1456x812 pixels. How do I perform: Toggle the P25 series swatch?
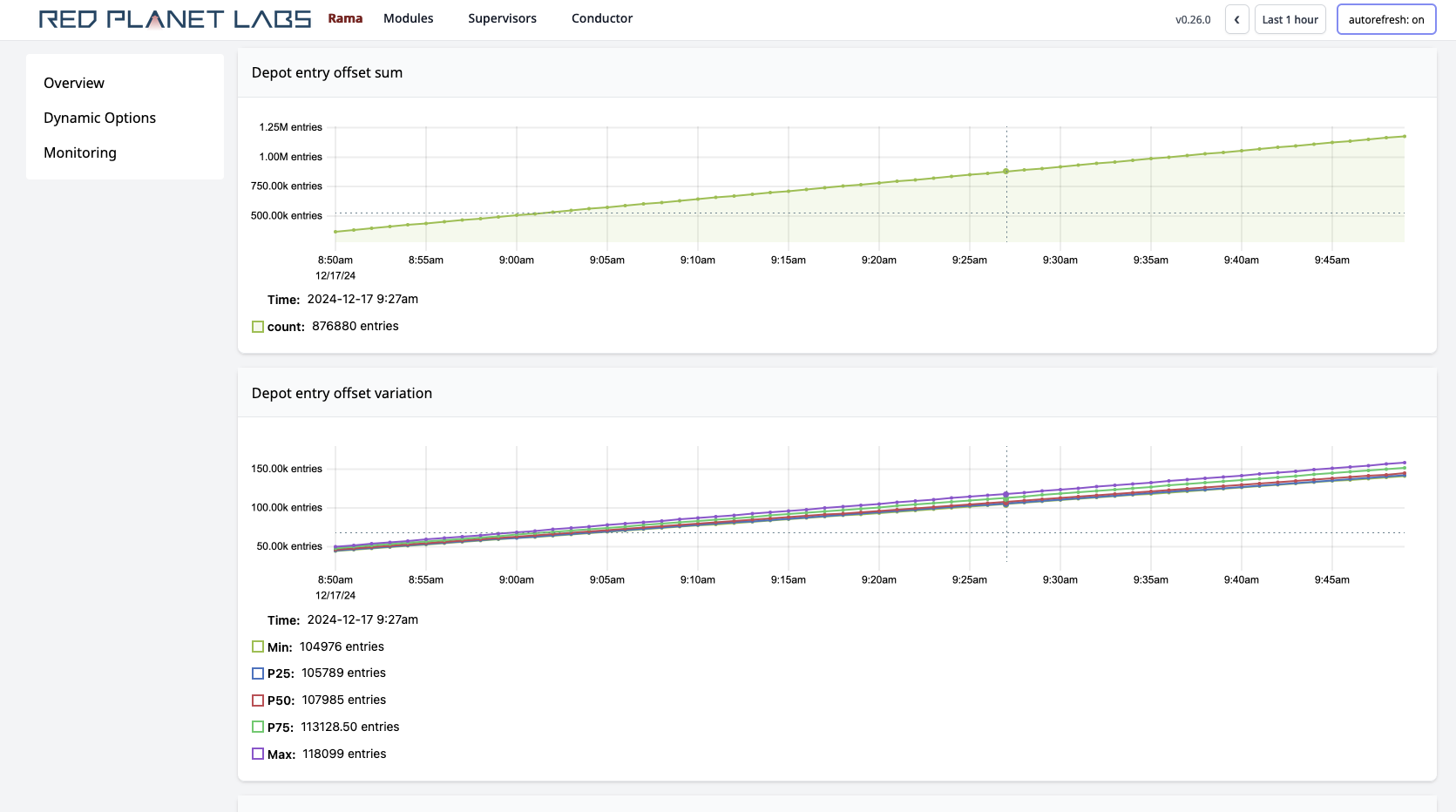point(258,673)
